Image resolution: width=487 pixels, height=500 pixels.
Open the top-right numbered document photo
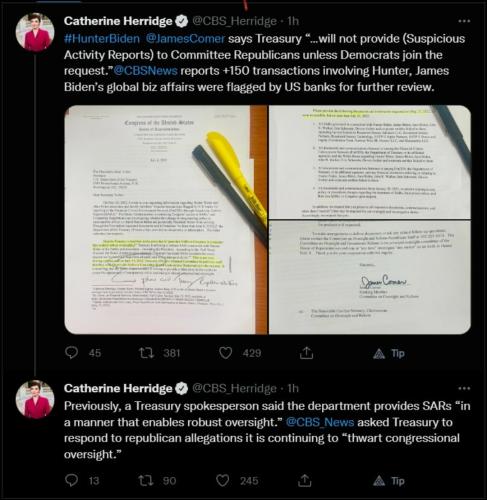pos(370,162)
